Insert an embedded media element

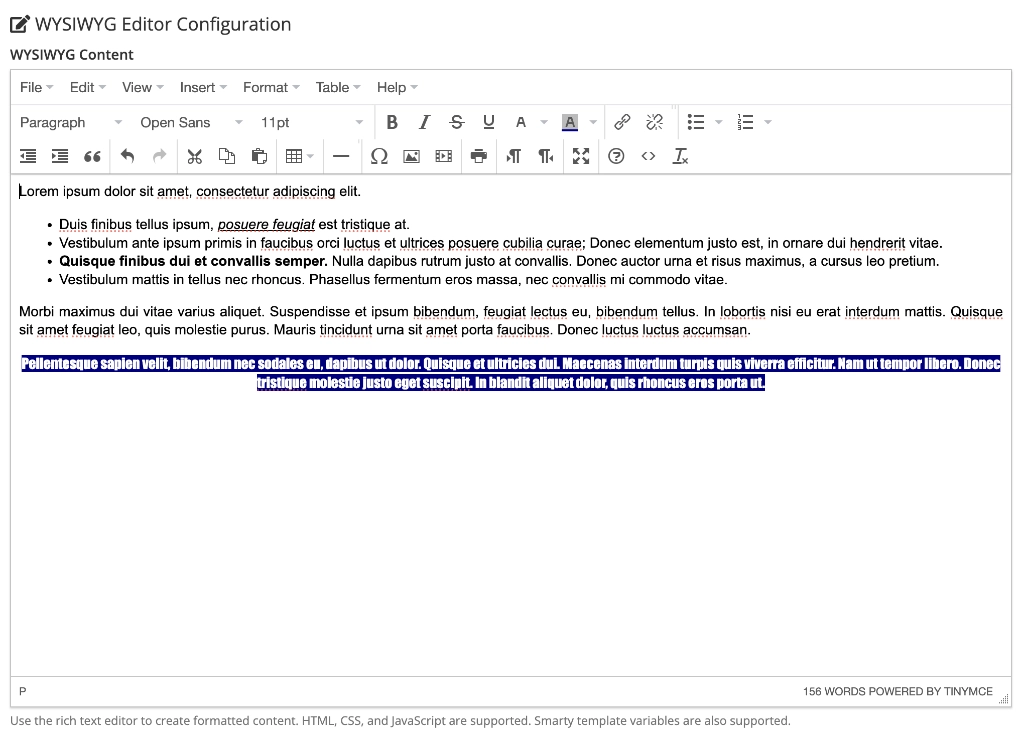[x=443, y=156]
